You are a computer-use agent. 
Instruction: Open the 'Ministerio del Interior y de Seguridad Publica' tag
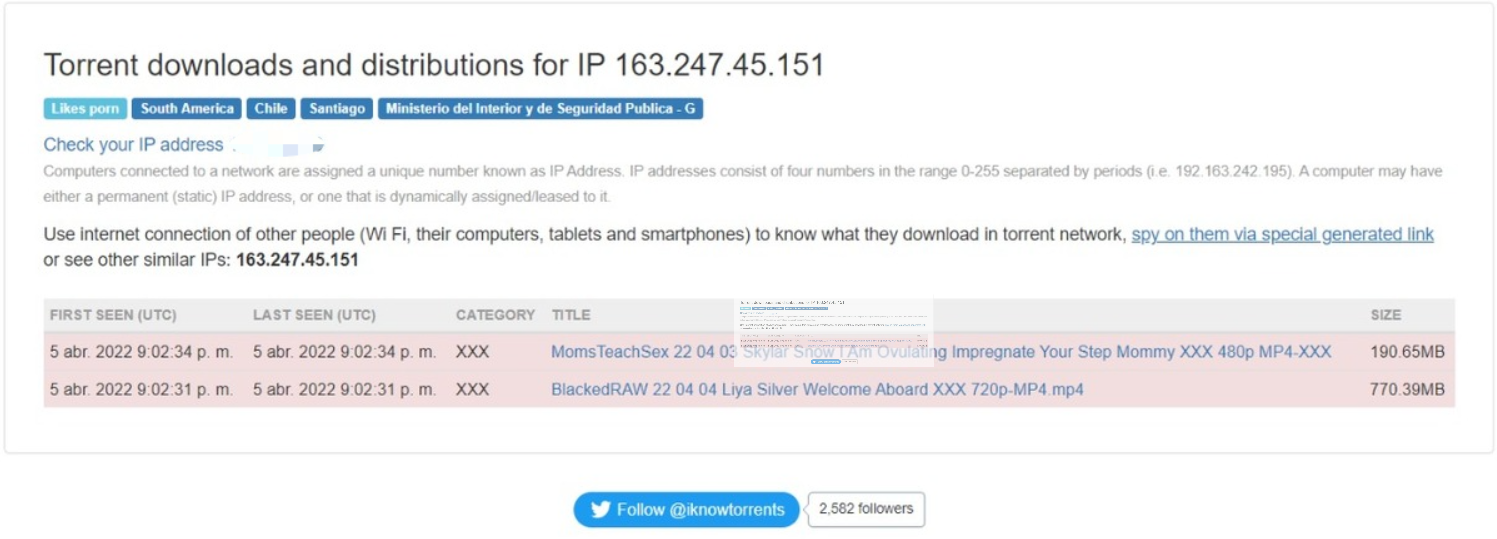point(540,109)
